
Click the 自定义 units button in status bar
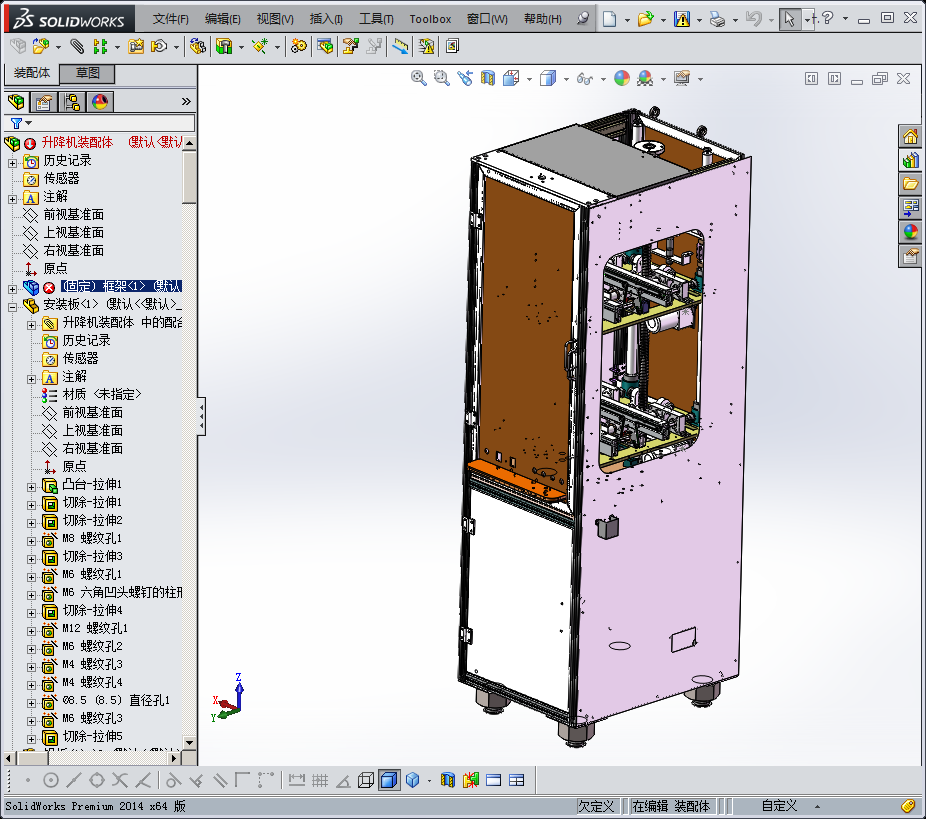point(779,806)
